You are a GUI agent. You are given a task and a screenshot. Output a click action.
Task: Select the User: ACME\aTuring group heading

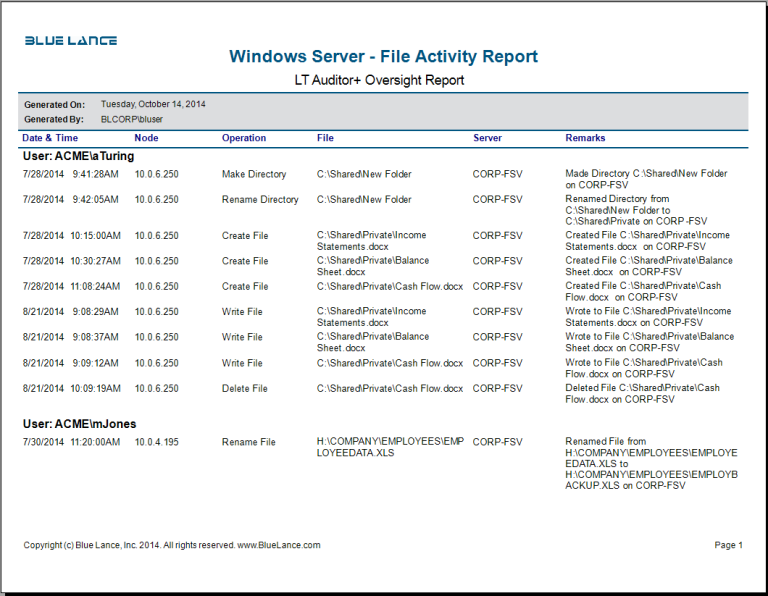pyautogui.click(x=78, y=156)
